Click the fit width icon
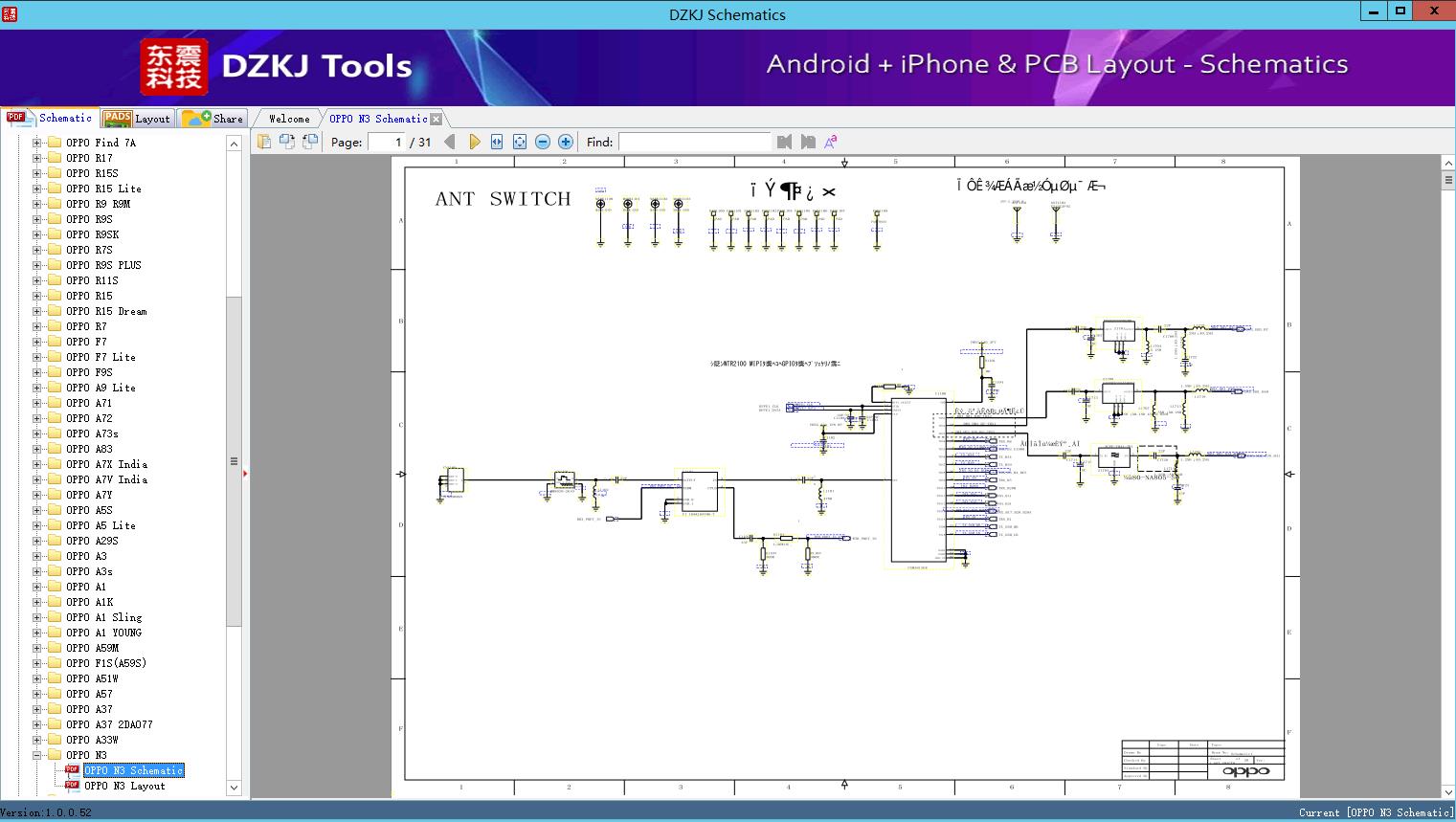Screen dimensions: 1456x822 tap(497, 142)
